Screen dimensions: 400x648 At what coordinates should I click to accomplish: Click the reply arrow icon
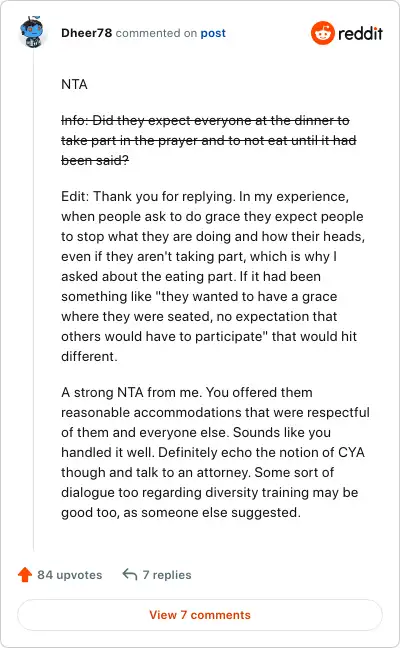(130, 574)
